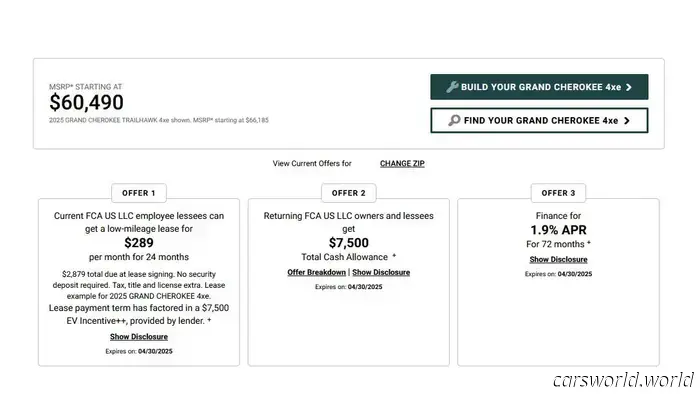Viewport: 700px width, 394px height.
Task: Click Offer 1 expiration date 04/30/2025
Action: (155, 351)
